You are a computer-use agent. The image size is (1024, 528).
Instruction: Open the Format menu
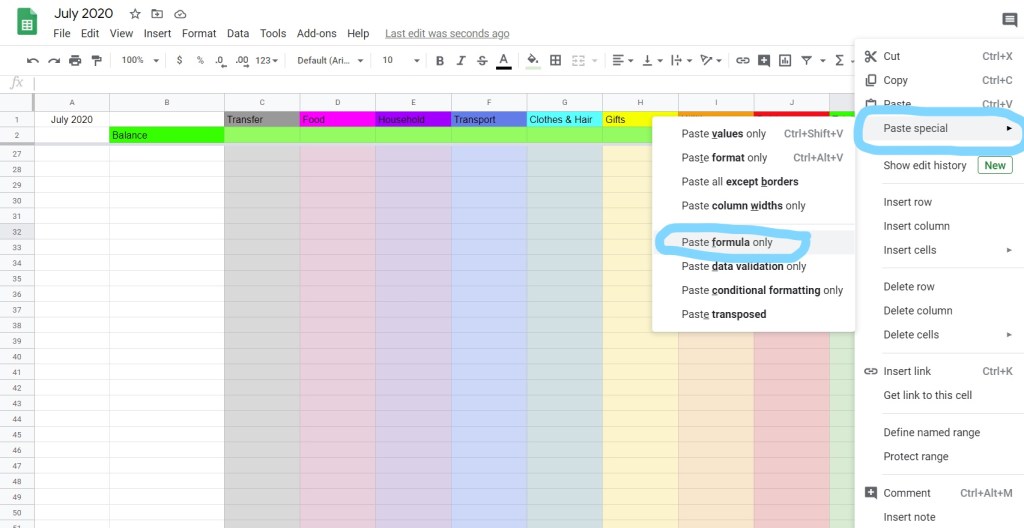pos(199,33)
